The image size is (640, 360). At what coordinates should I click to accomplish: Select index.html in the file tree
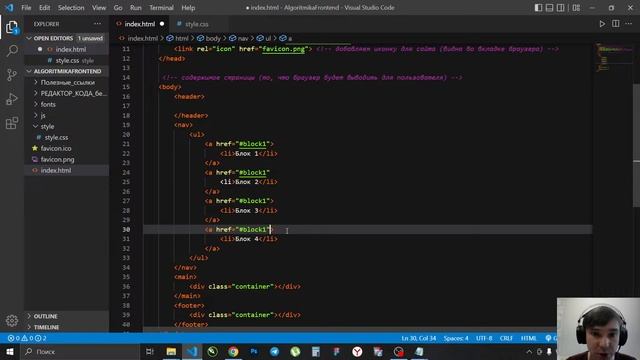click(x=56, y=171)
